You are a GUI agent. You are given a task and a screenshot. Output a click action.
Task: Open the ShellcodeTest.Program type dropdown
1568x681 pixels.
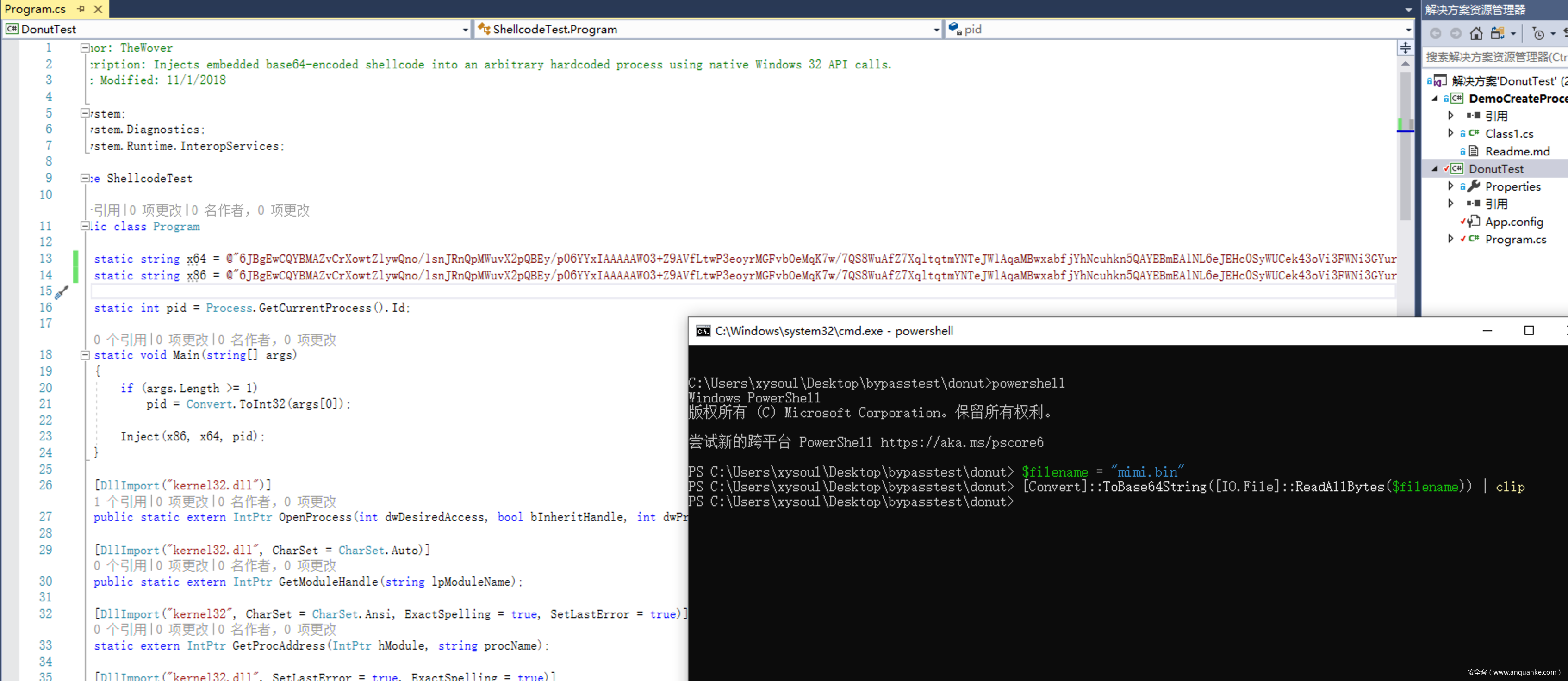tap(936, 29)
